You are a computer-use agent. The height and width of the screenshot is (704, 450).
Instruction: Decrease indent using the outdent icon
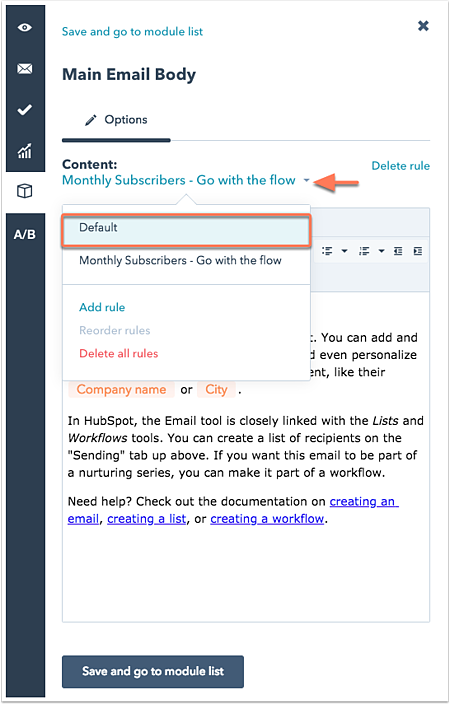[398, 251]
